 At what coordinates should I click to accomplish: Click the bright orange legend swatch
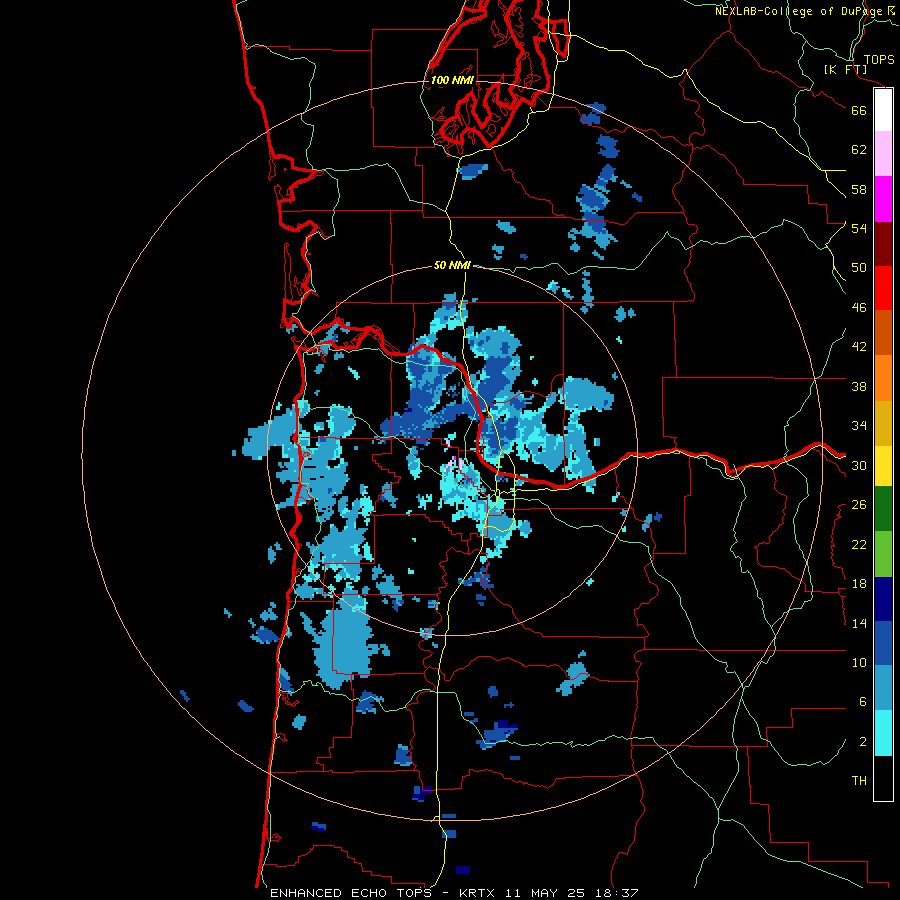coord(883,378)
